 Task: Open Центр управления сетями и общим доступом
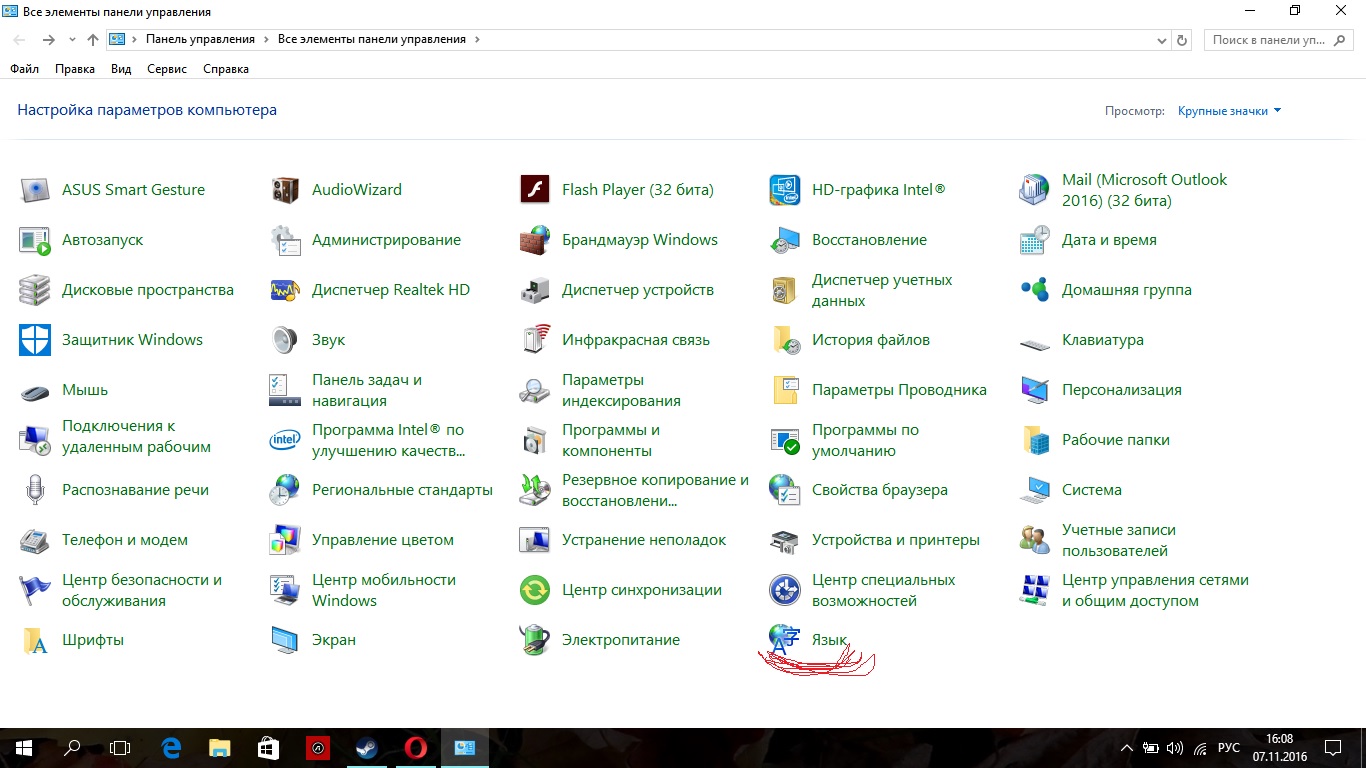coord(1155,590)
